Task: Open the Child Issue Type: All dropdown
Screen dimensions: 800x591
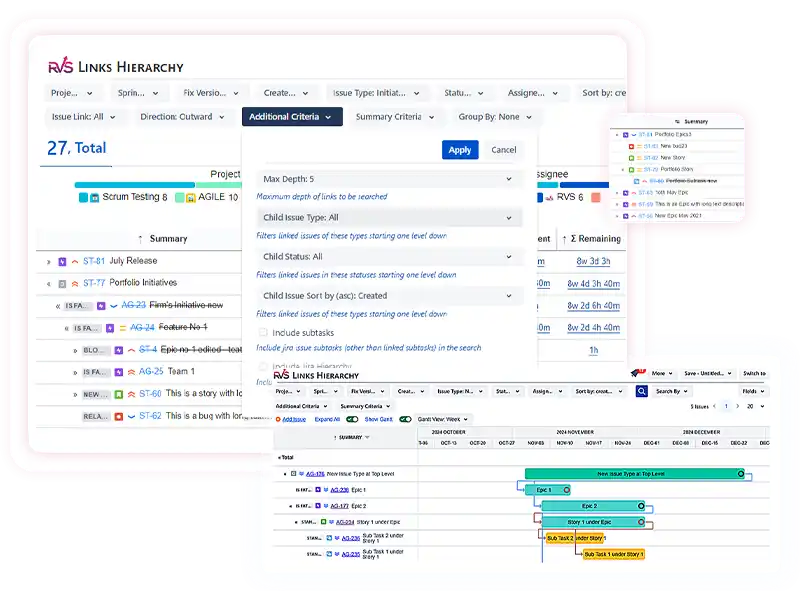Action: pyautogui.click(x=390, y=218)
